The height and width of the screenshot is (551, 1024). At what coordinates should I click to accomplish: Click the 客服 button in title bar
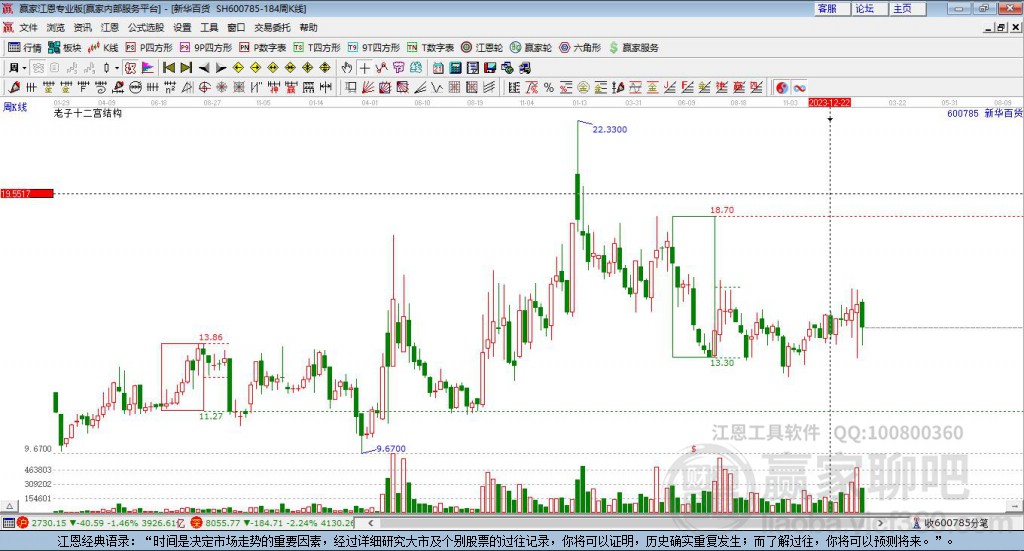tap(833, 8)
